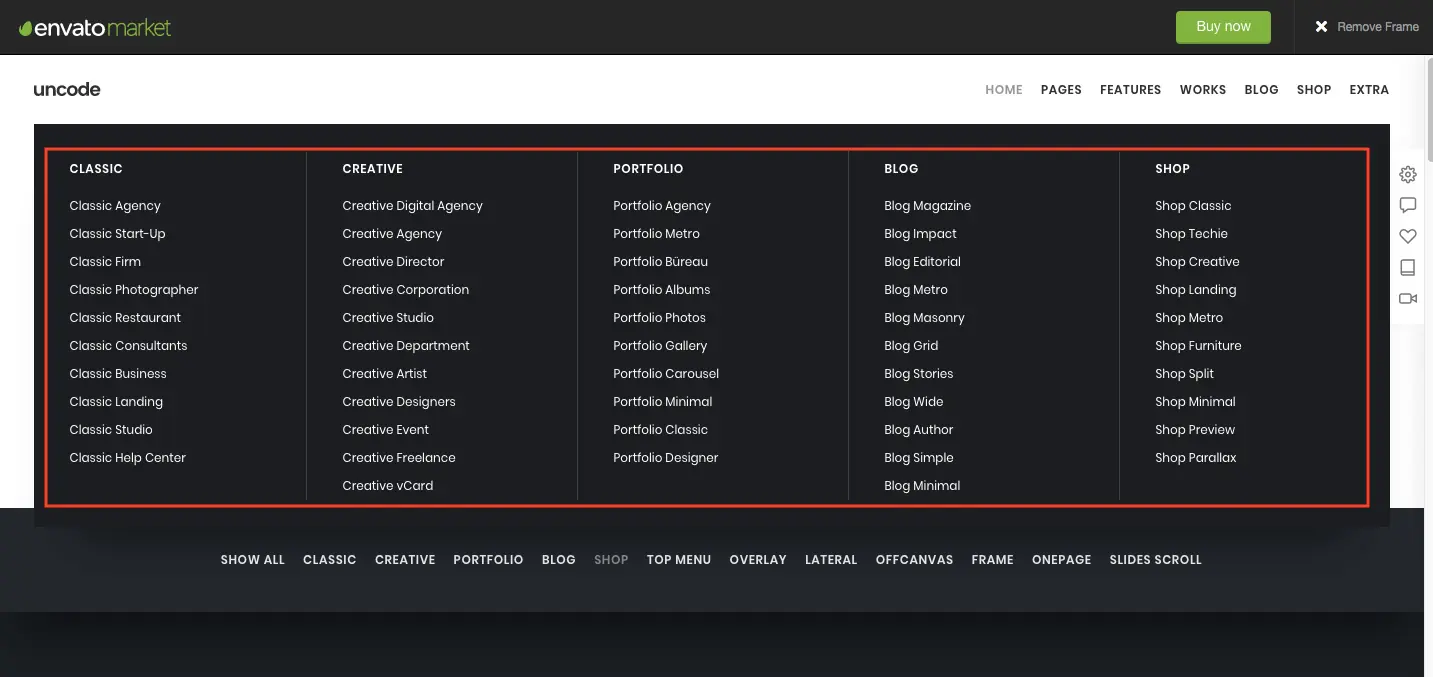The image size is (1433, 677).
Task: Open the PAGES dropdown menu
Action: click(1061, 90)
